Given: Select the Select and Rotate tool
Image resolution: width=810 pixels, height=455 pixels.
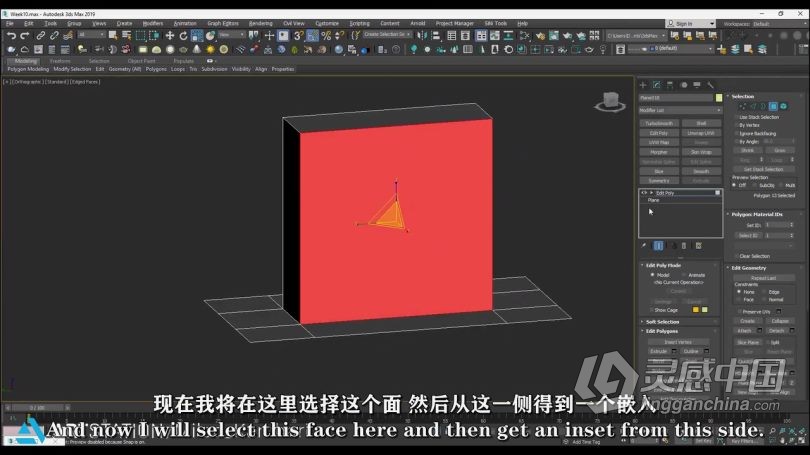Looking at the screenshot, I should point(183,36).
